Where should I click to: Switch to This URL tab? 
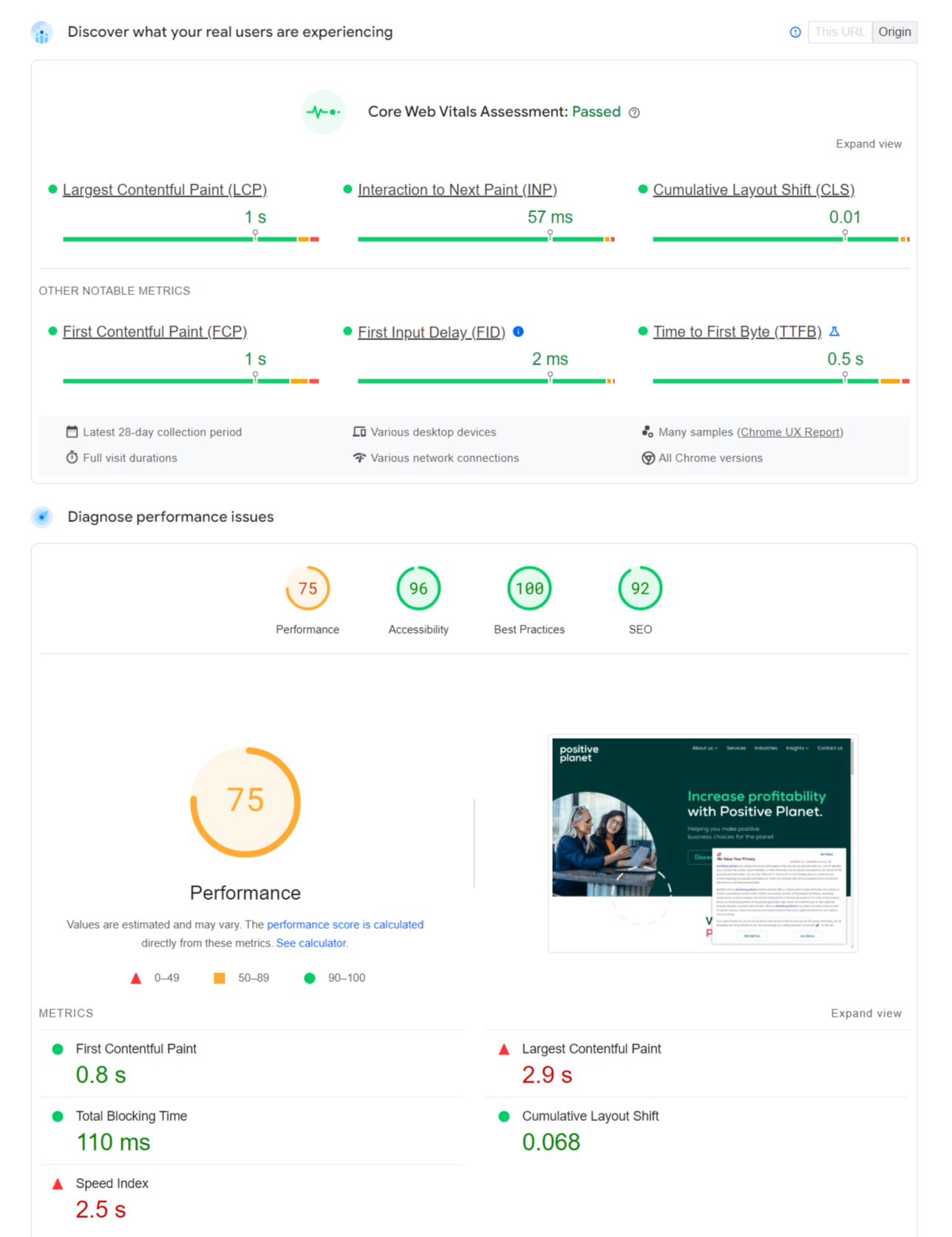pyautogui.click(x=840, y=32)
